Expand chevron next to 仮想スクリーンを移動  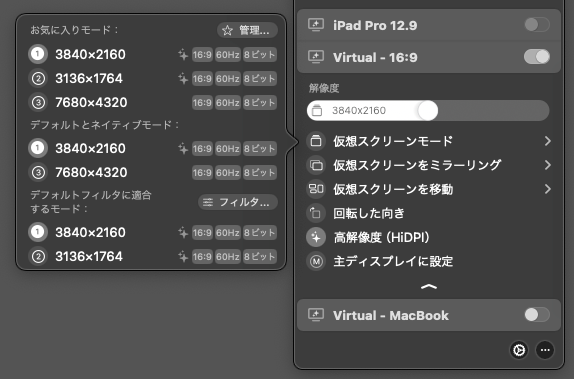pyautogui.click(x=548, y=189)
